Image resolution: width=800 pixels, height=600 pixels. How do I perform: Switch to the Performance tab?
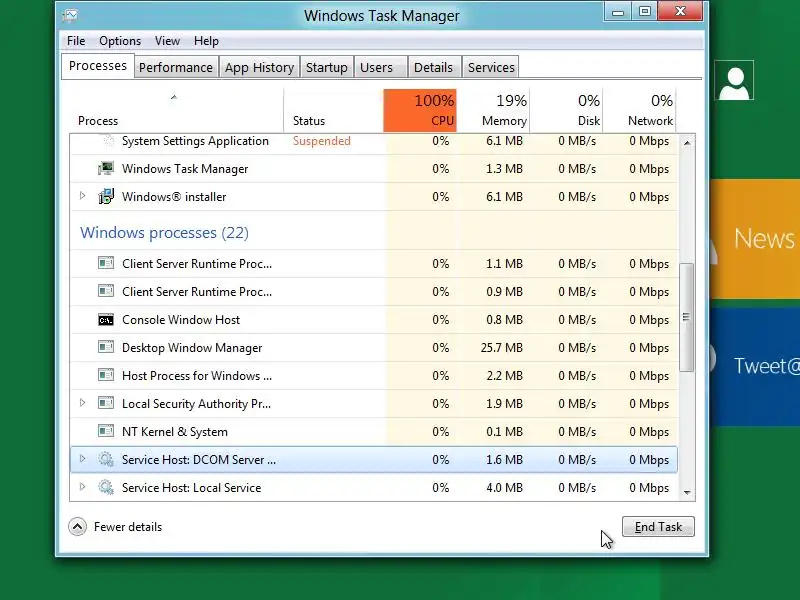coord(176,67)
